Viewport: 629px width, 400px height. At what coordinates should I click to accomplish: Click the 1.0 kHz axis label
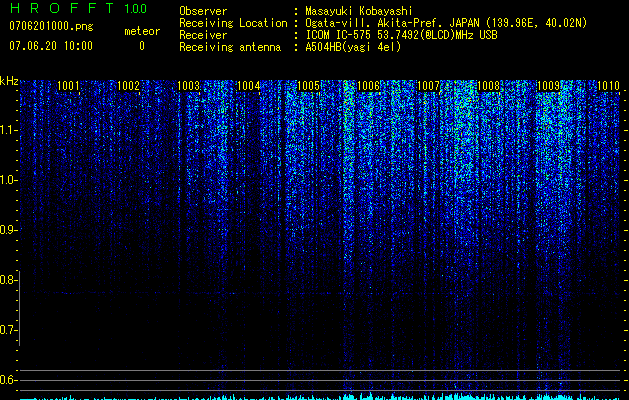pyautogui.click(x=8, y=180)
